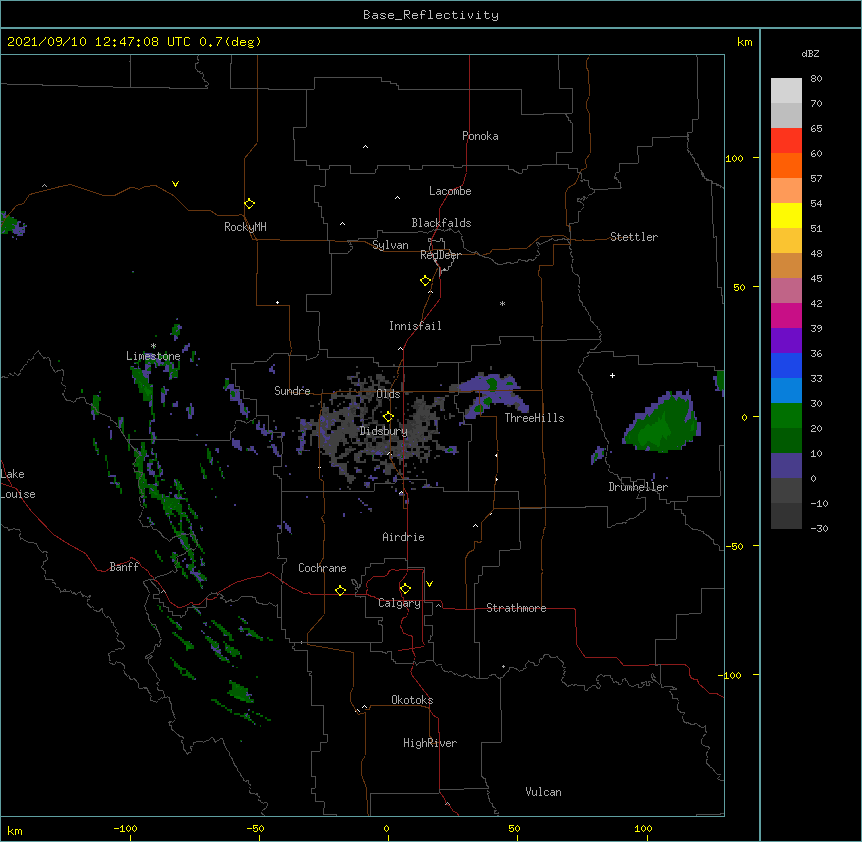862x842 pixels.
Task: Click the yellow diamond marker above RockyMH
Action: (249, 204)
